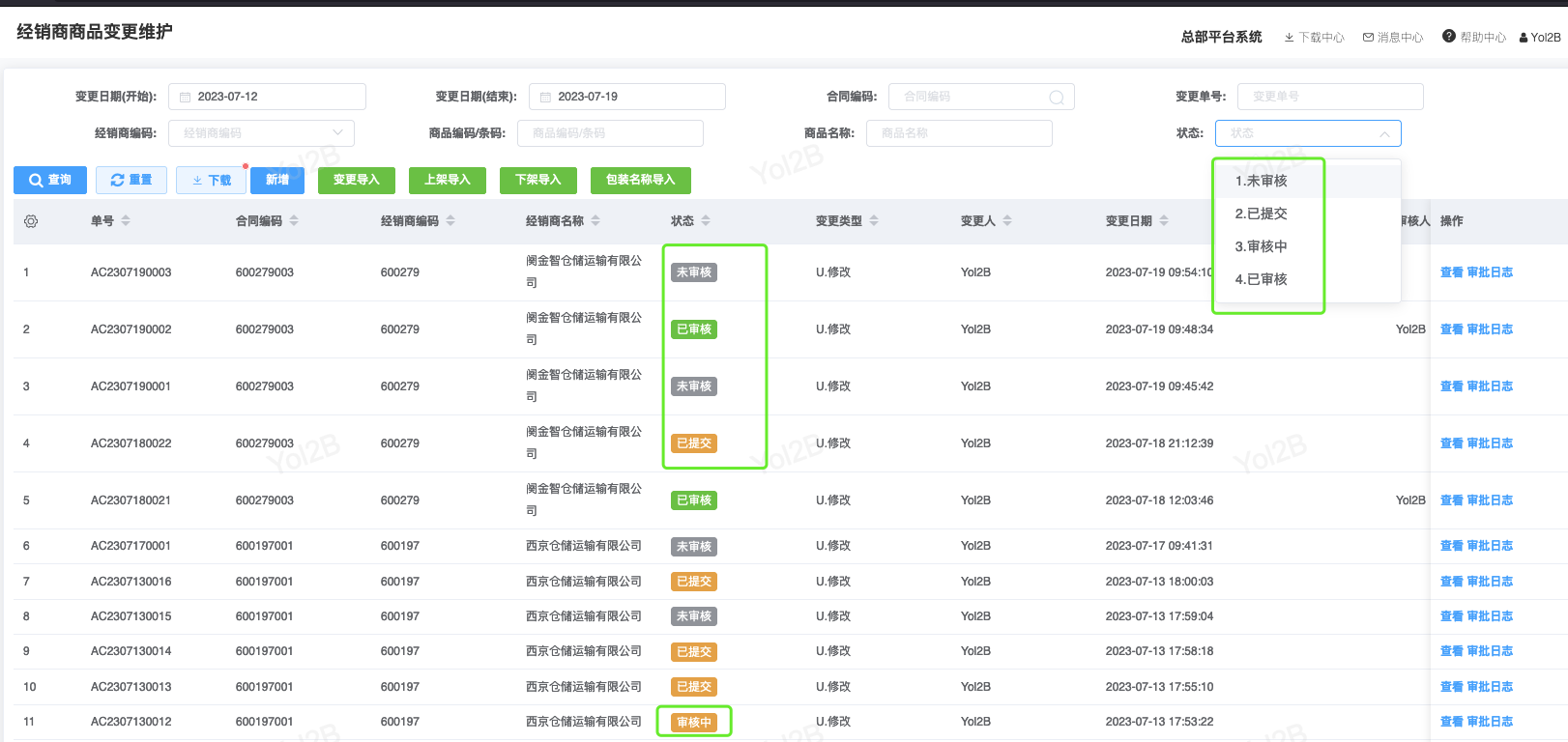Click the Yol2B user profile icon
1568x742 pixels.
(1524, 38)
